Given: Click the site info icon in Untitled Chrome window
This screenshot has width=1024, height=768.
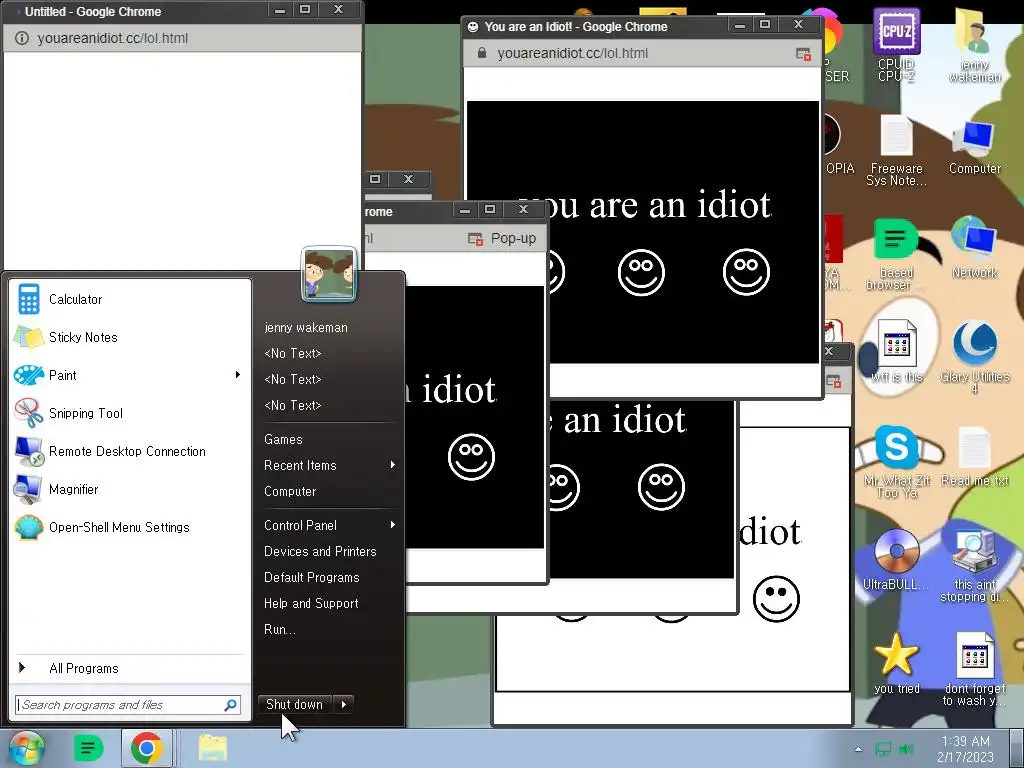Looking at the screenshot, I should click(x=22, y=38).
